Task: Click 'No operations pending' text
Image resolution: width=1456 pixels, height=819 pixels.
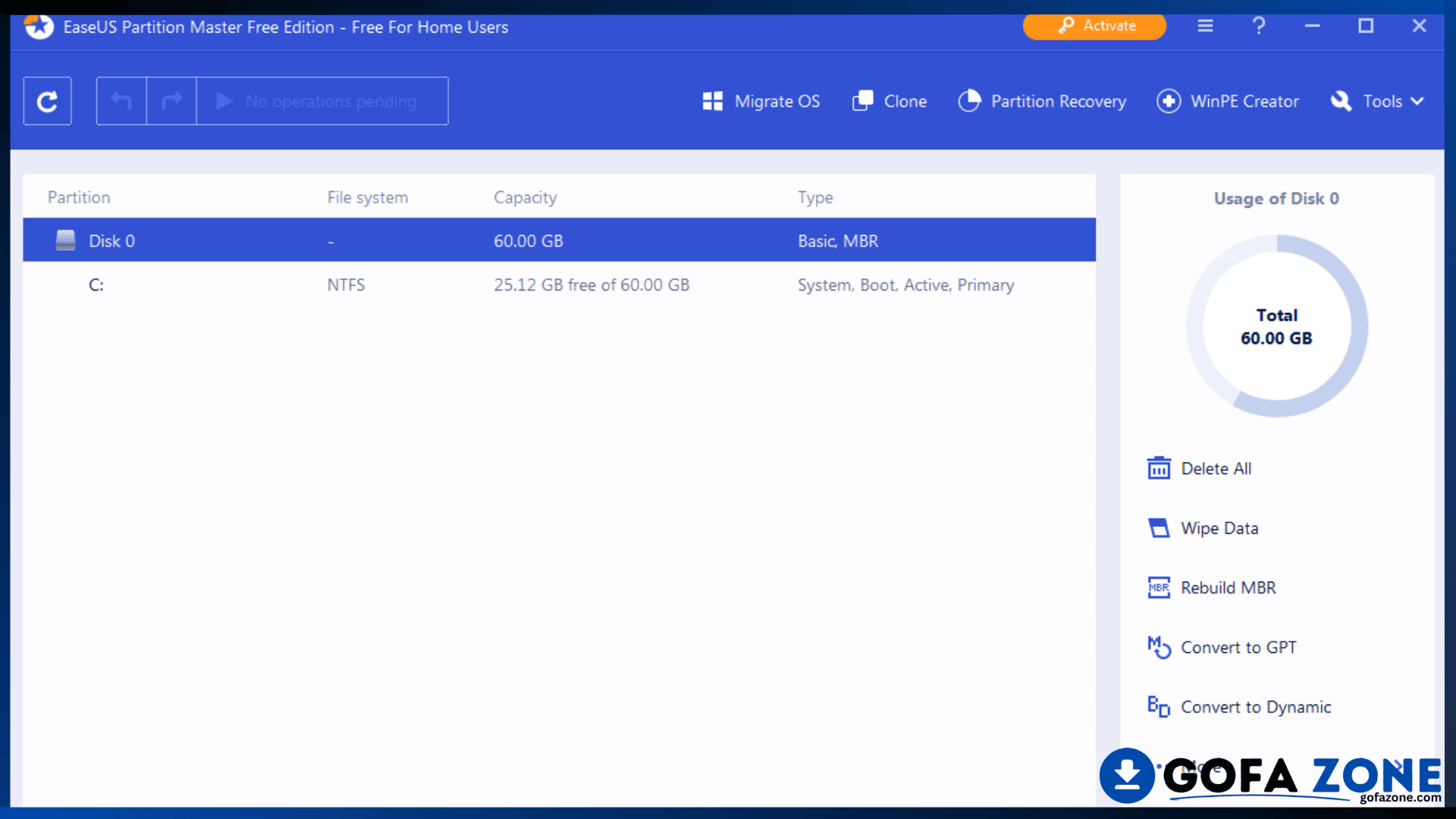Action: (331, 102)
